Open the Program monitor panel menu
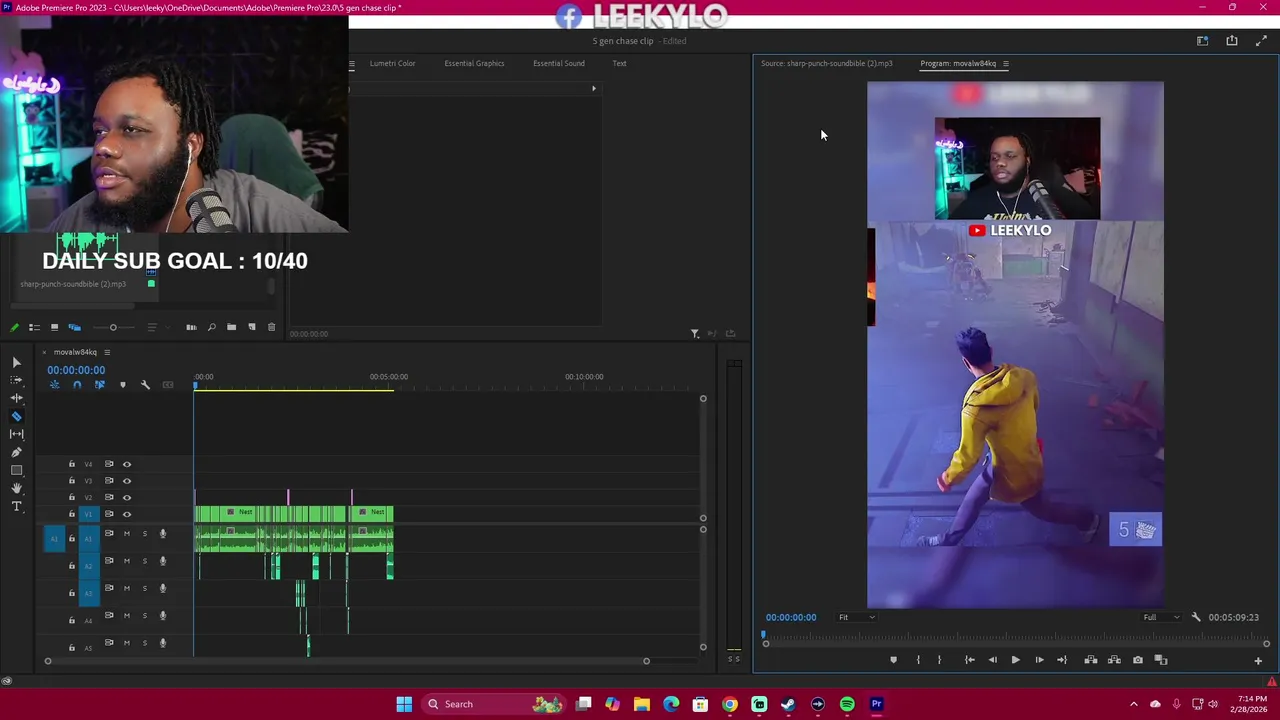This screenshot has height=720, width=1280. click(1005, 64)
